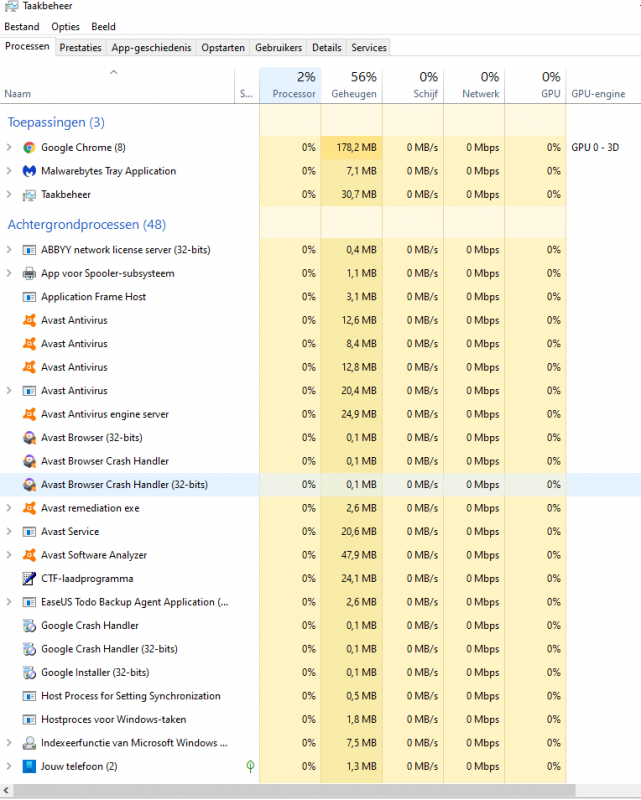
Task: Sort processes by Processor column header
Action: 290,85
